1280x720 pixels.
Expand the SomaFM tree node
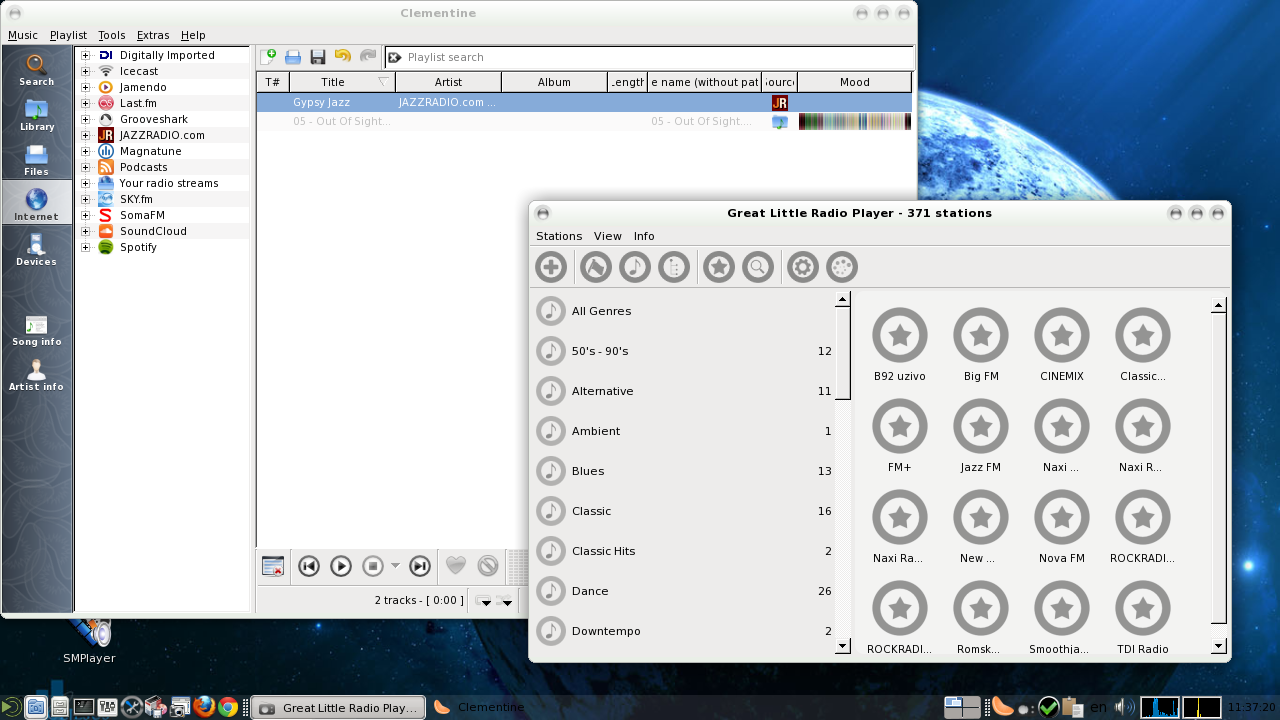tap(86, 215)
